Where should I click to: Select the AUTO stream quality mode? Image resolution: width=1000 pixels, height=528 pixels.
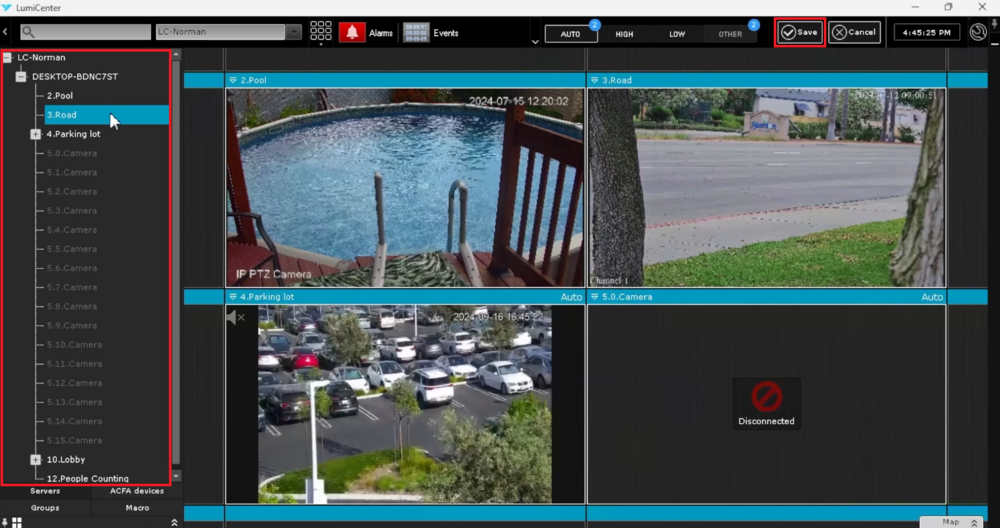tap(570, 34)
